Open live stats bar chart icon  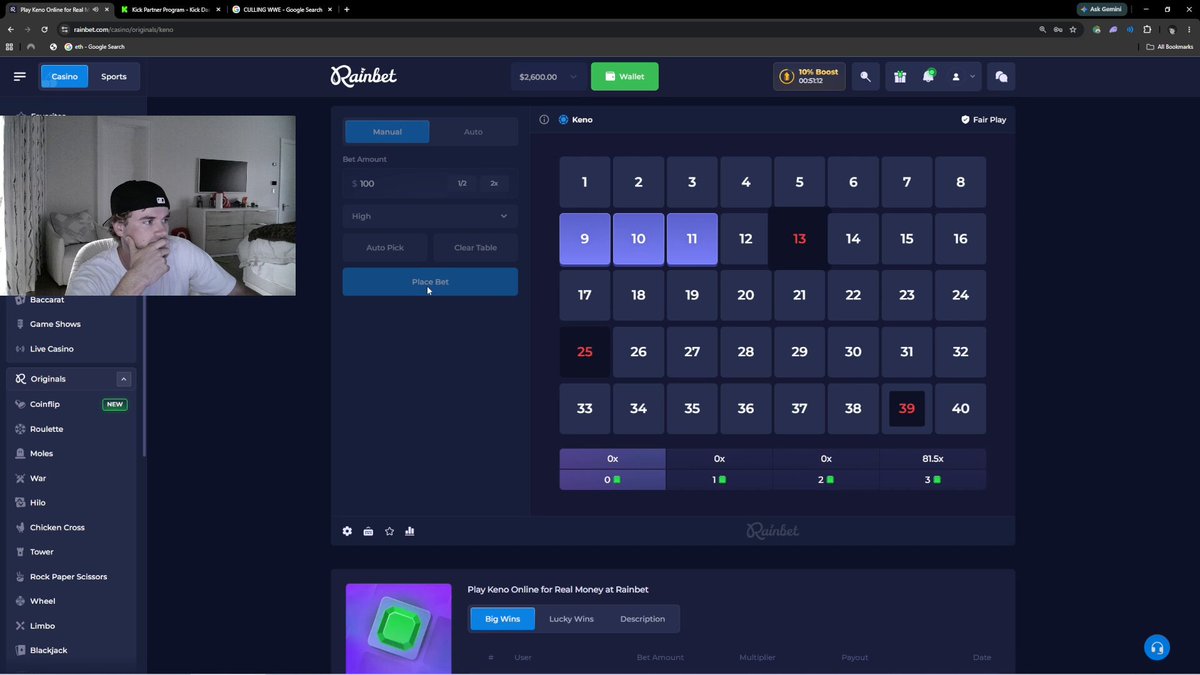coord(410,531)
